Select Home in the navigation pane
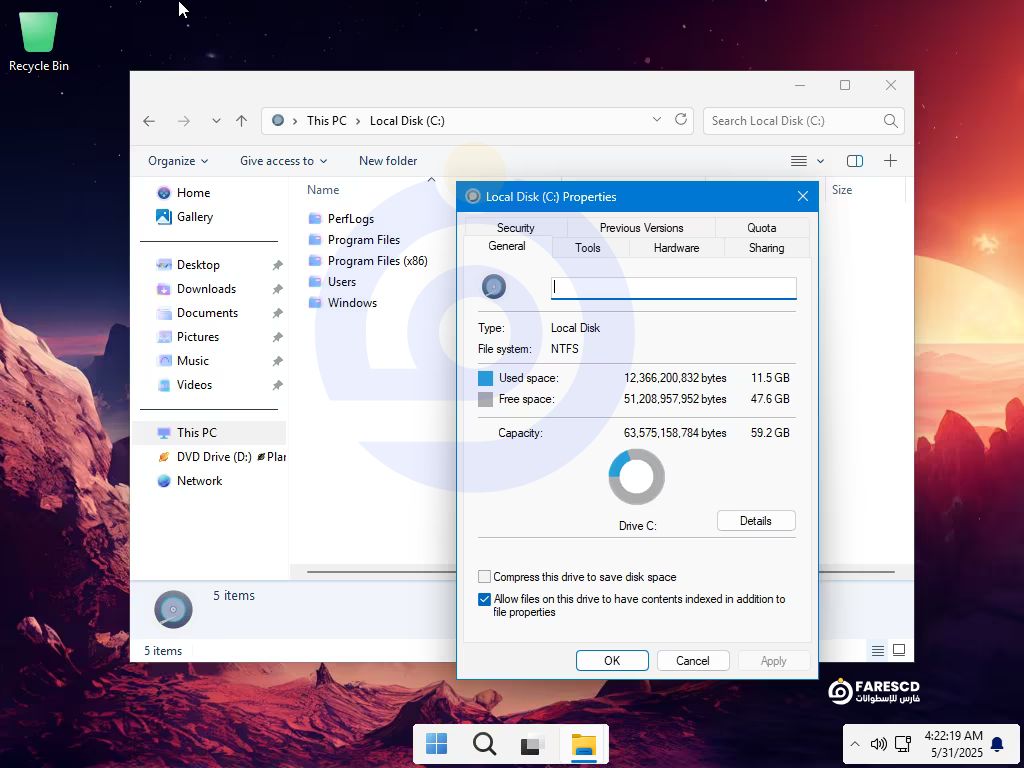The height and width of the screenshot is (768, 1024). 193,193
